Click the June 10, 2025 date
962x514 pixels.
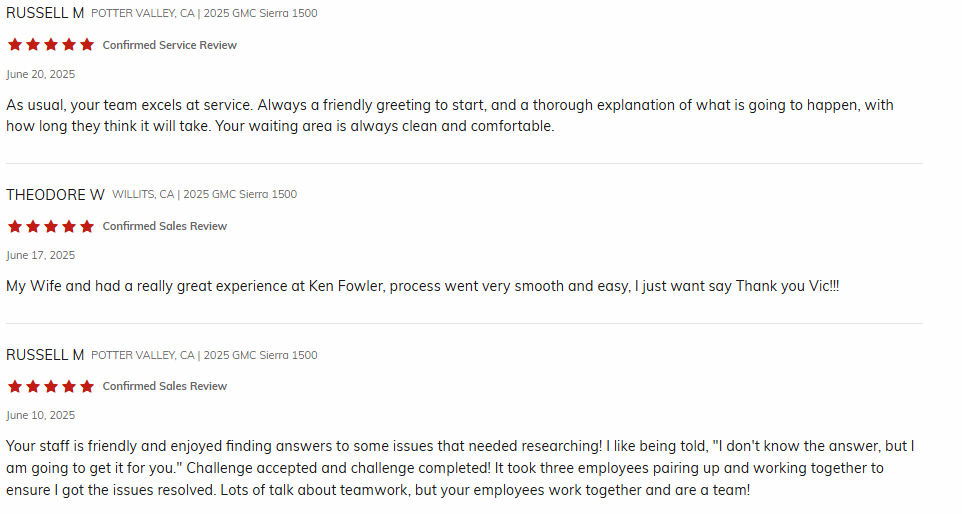[40, 415]
